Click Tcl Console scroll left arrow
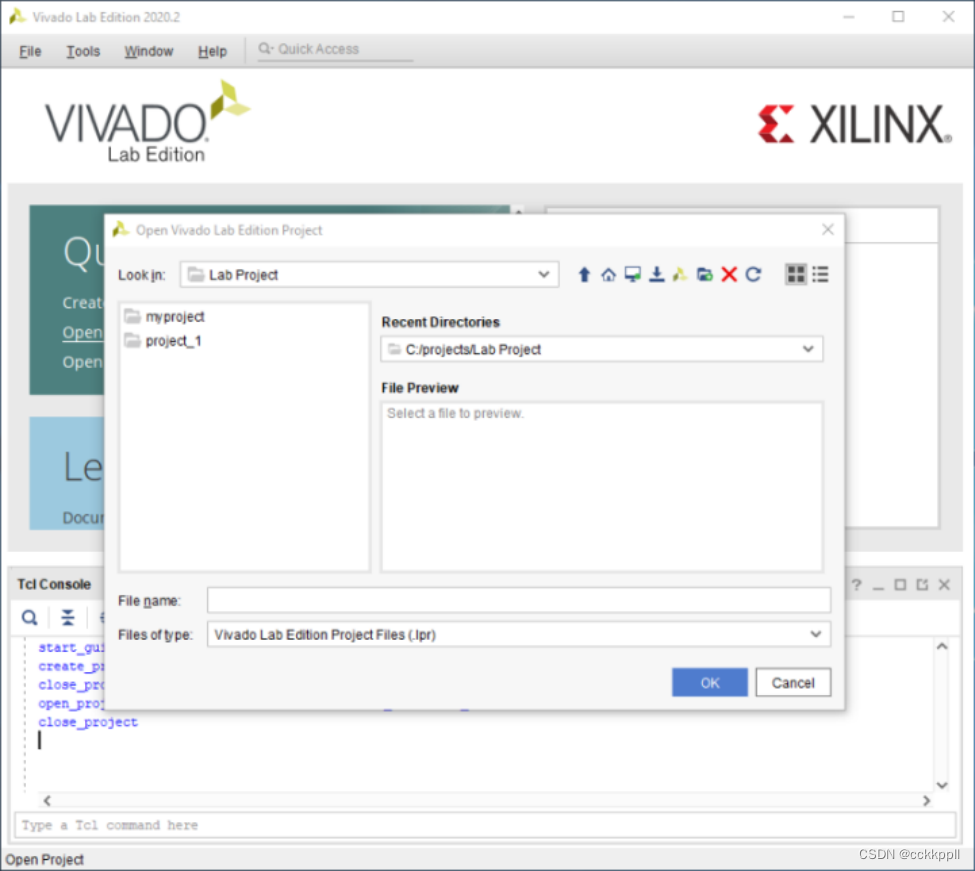Viewport: 975px width, 871px height. (x=47, y=801)
